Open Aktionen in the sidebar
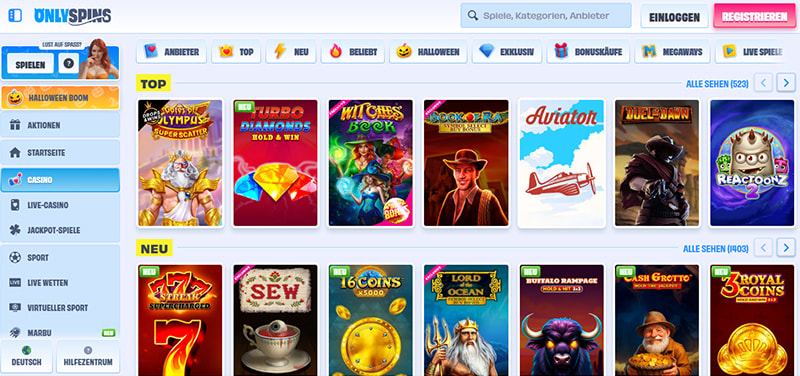Screen dimensions: 800x376 pos(60,125)
